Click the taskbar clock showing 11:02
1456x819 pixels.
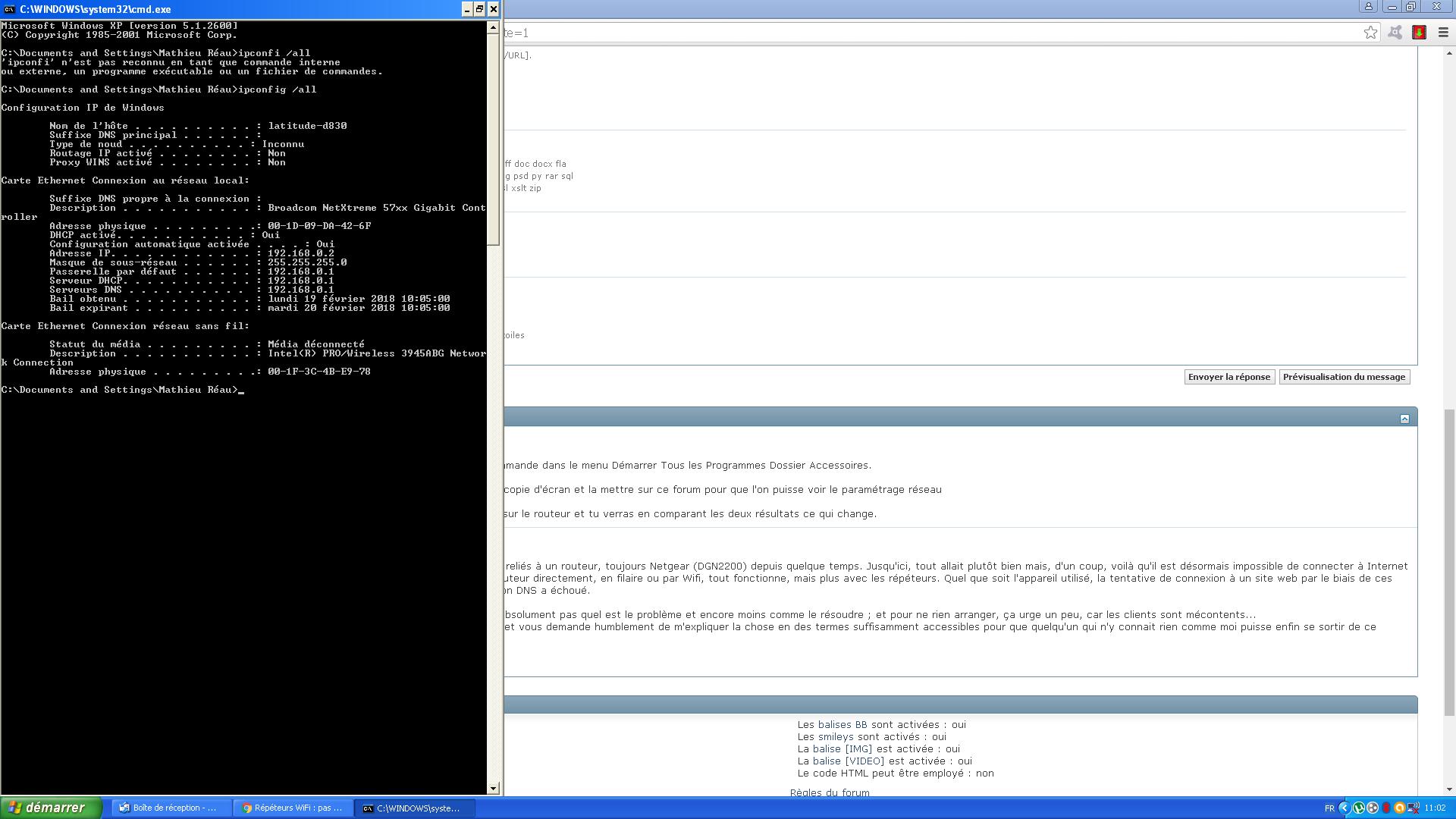coord(1435,808)
